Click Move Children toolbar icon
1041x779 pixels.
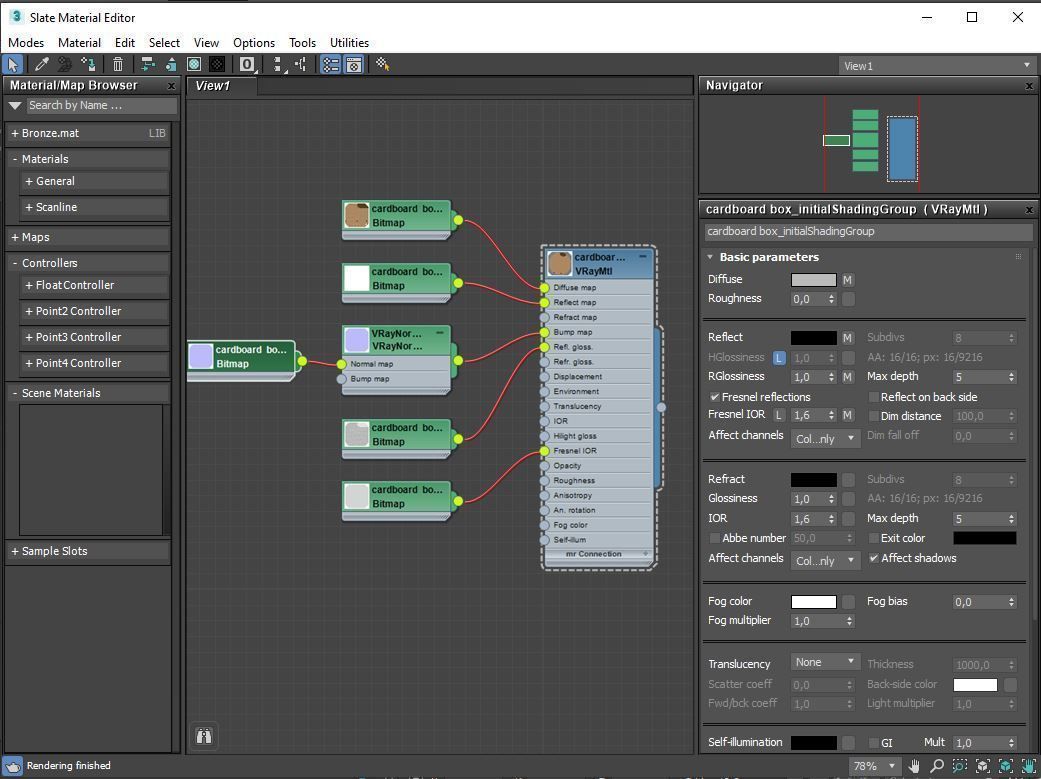click(x=148, y=64)
